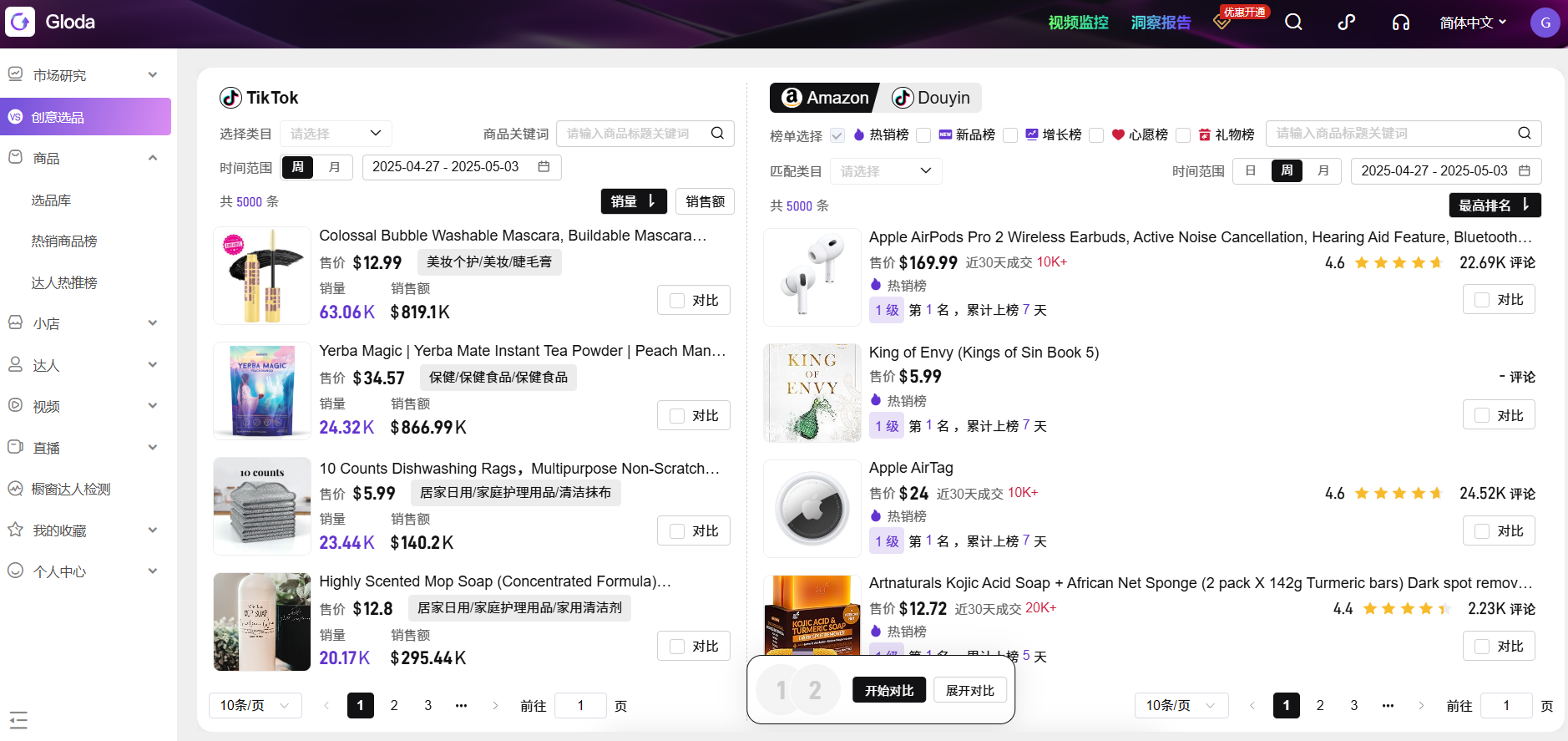Check 对比 for Apple AirTag
Viewport: 1568px width, 741px height.
pyautogui.click(x=1482, y=531)
